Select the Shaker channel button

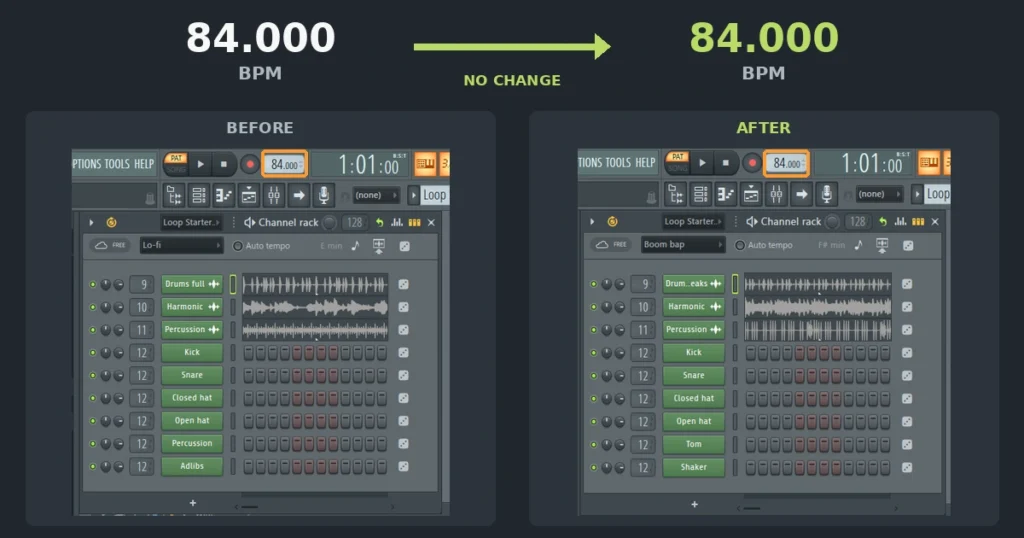[x=694, y=467]
